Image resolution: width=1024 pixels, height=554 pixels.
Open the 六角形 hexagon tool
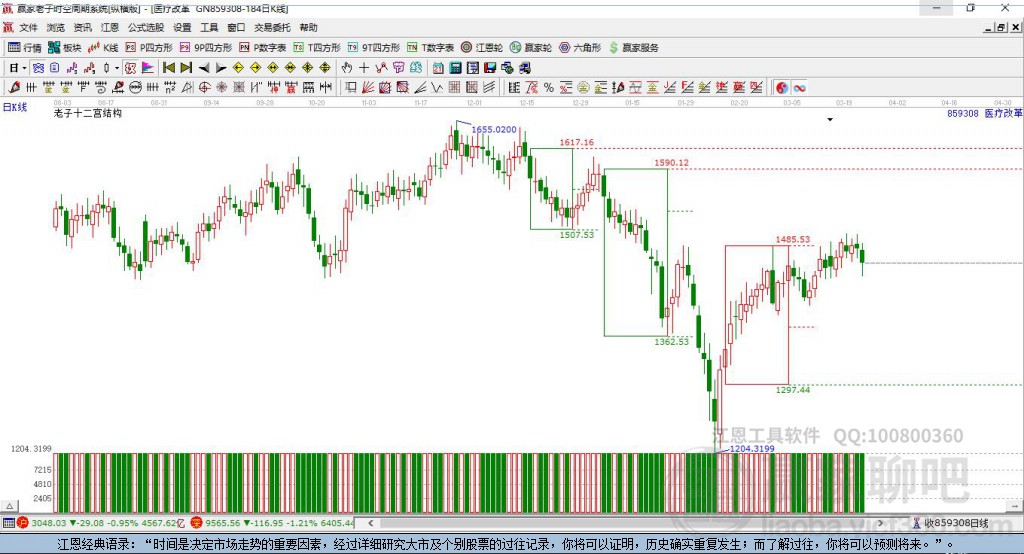tap(580, 48)
